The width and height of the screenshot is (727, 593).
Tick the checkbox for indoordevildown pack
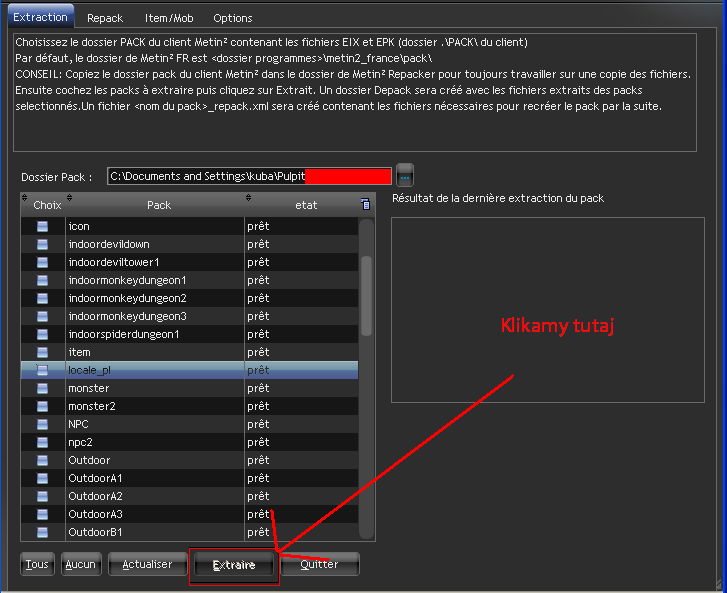coord(42,244)
